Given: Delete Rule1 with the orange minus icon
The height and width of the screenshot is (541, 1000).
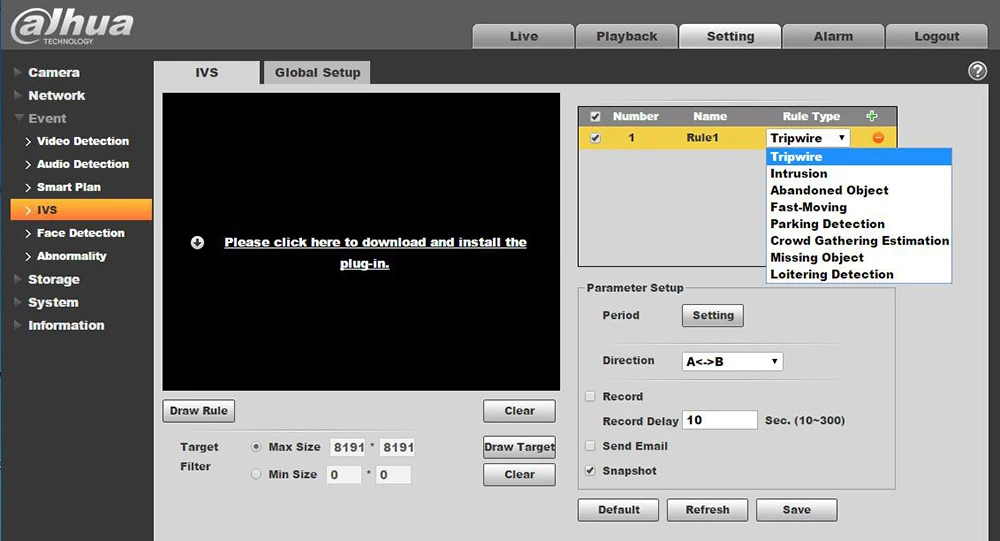Looking at the screenshot, I should [878, 137].
